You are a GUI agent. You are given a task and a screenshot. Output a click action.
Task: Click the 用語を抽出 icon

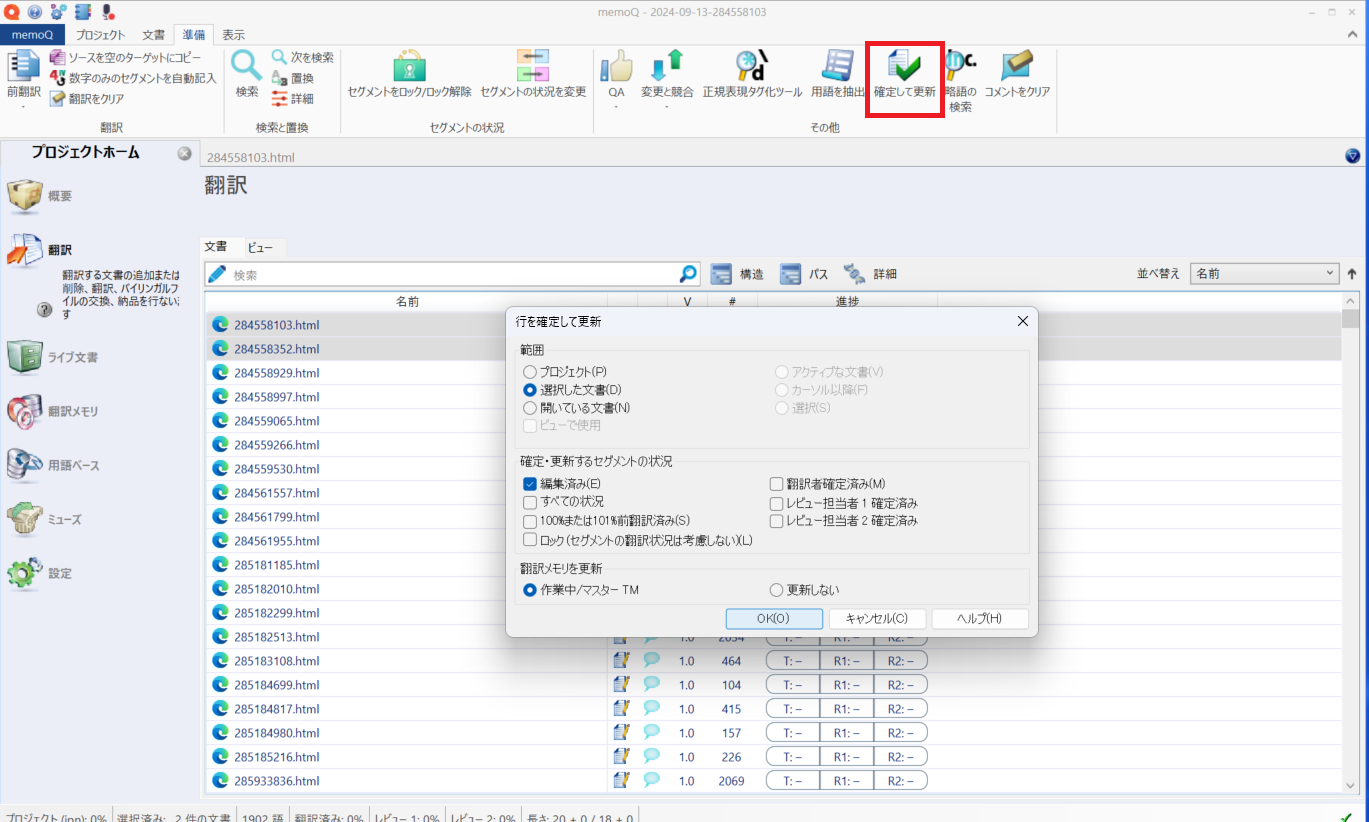(837, 66)
